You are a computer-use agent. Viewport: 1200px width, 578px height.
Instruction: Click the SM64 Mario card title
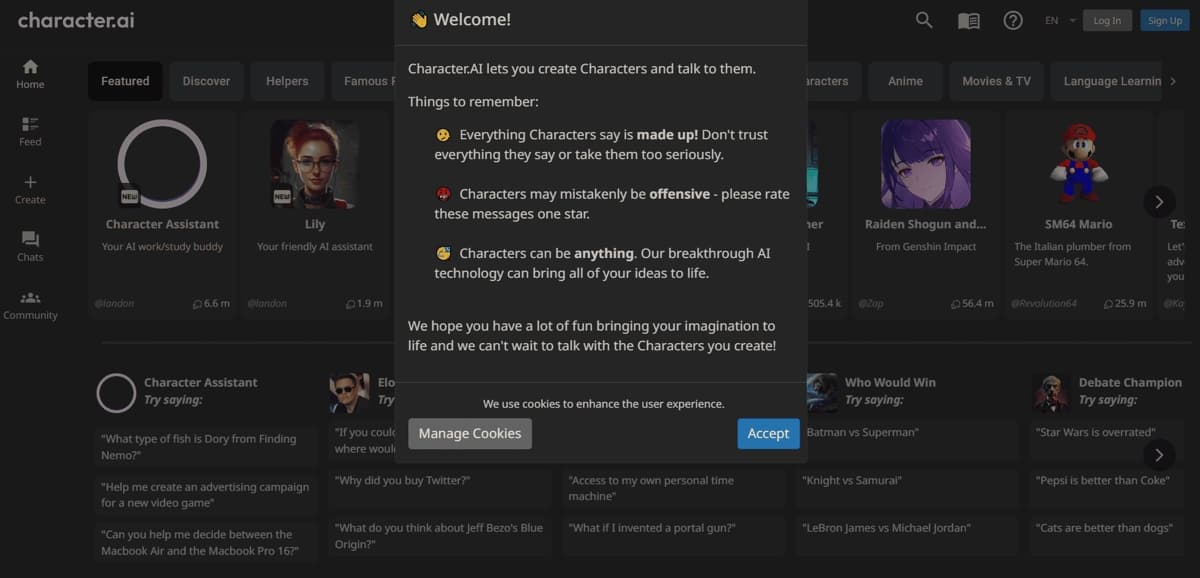[1078, 224]
